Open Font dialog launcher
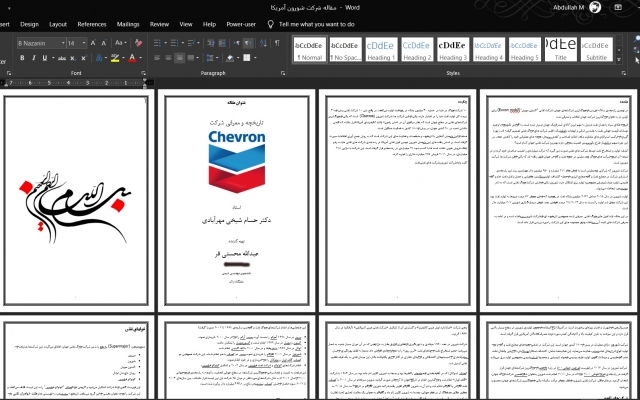This screenshot has width=640, height=400. 143,73
